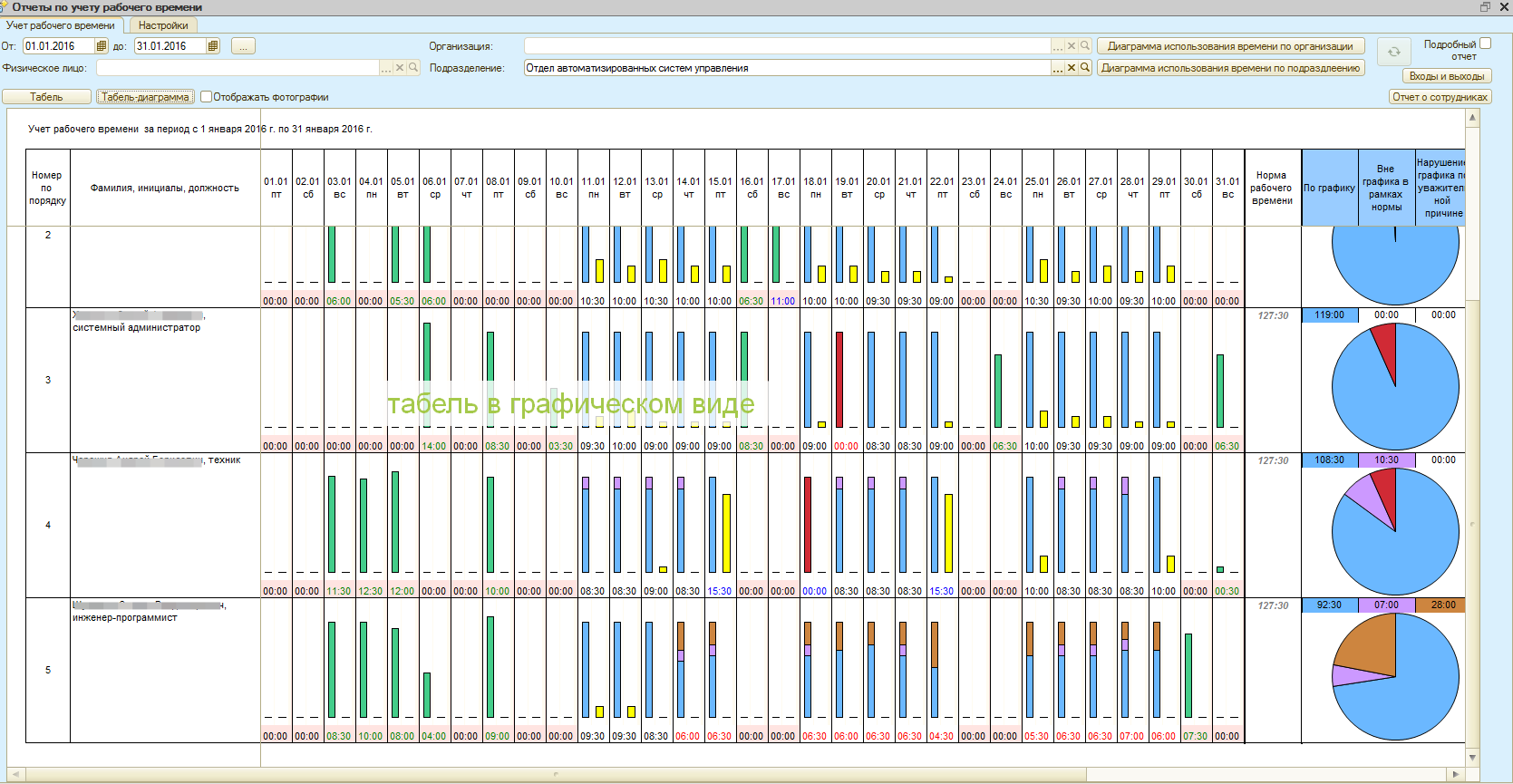Viewport: 1513px width, 784px height.
Task: Clear the Организация field with X icon
Action: click(x=1072, y=46)
